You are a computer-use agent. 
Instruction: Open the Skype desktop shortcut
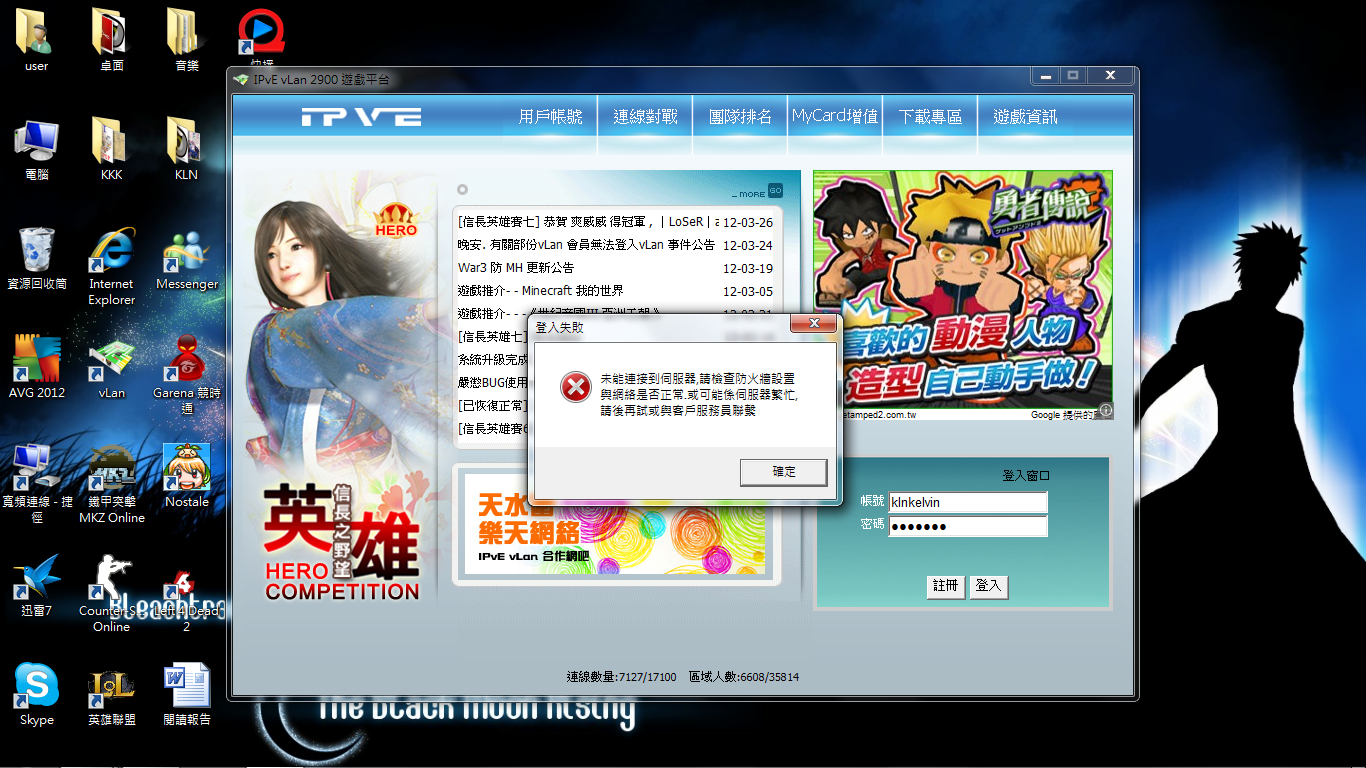pyautogui.click(x=36, y=689)
